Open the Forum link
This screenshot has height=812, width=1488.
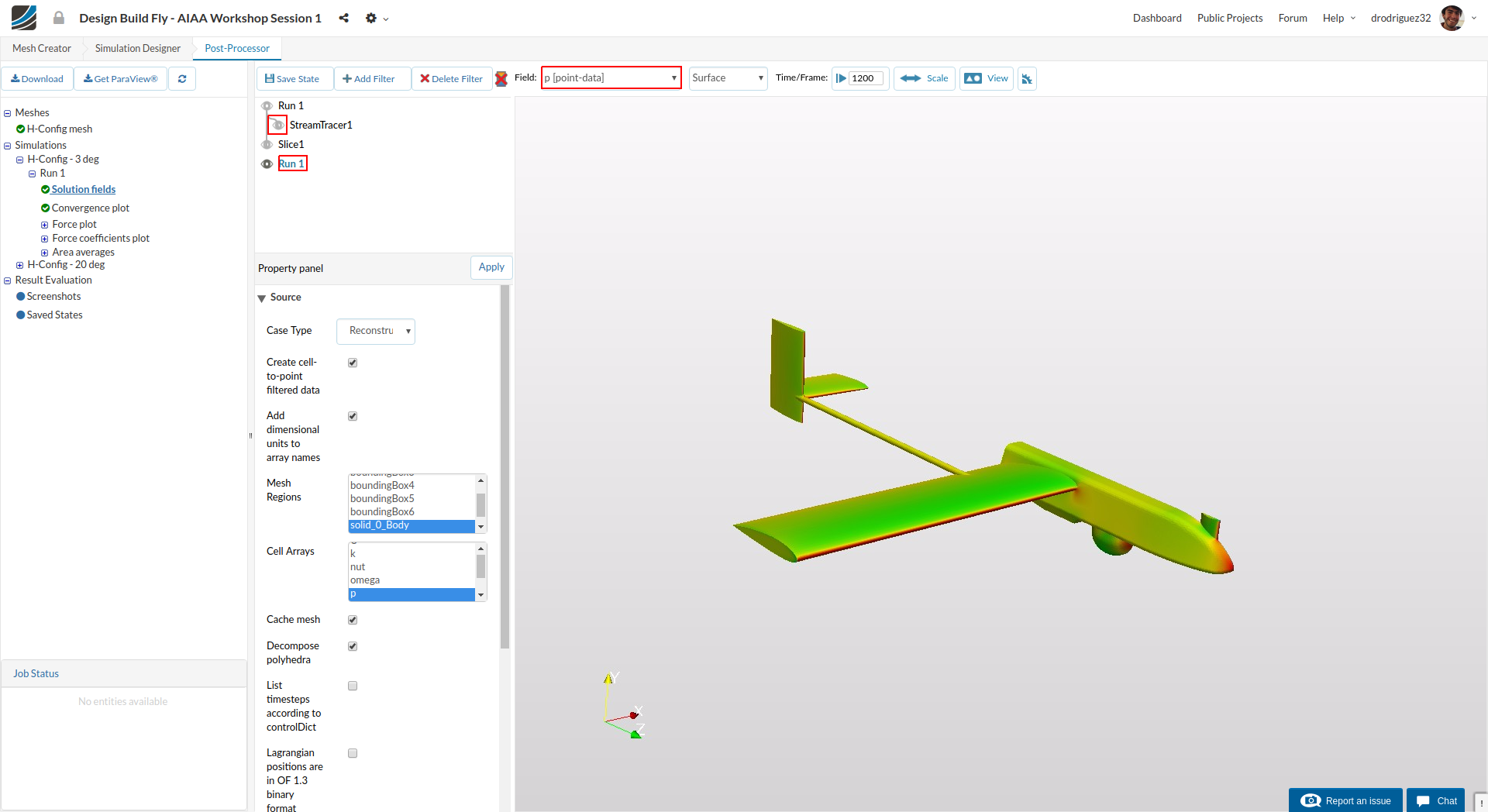pos(1293,18)
